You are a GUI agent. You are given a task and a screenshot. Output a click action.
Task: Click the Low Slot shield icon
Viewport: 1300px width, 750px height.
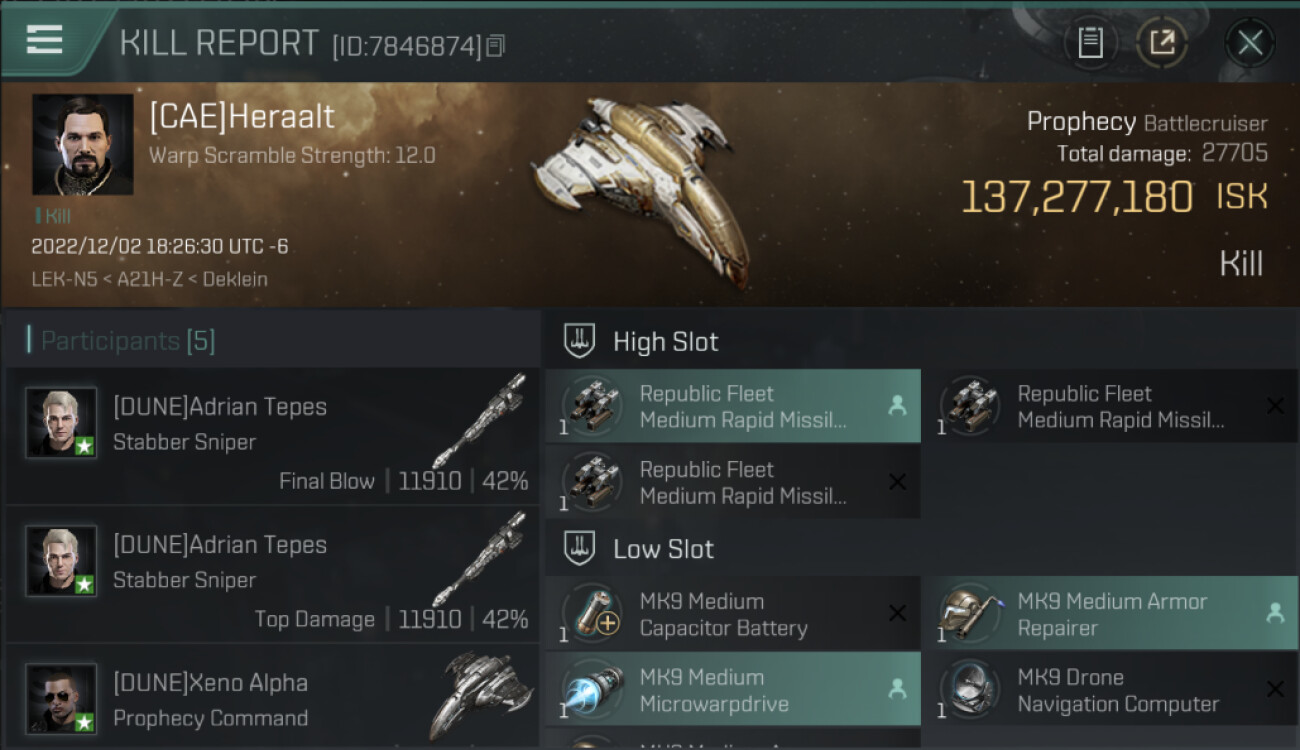[x=580, y=548]
